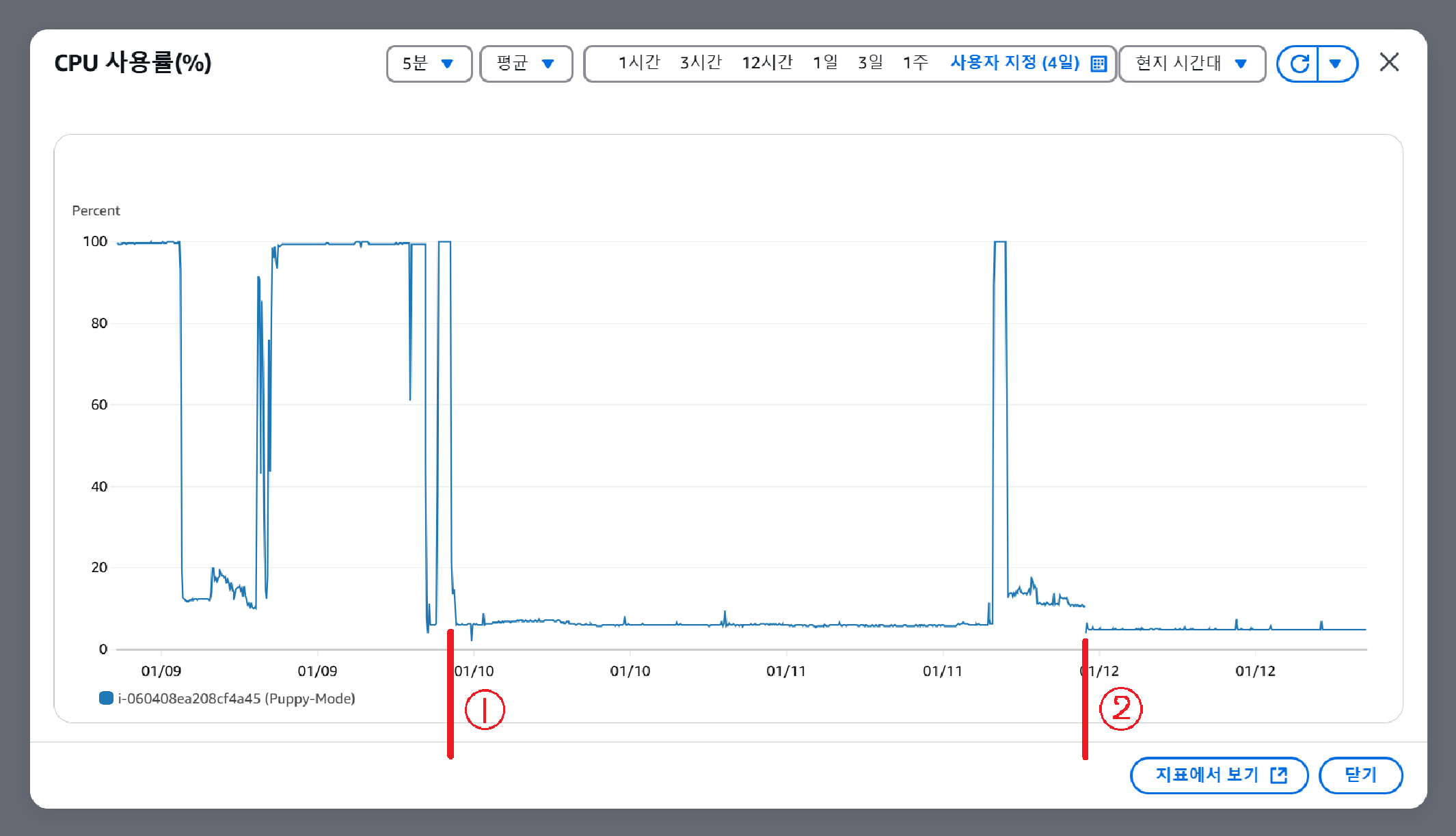Viewport: 1456px width, 836px height.
Task: Open refresh interval dropdown arrow
Action: click(x=1336, y=64)
